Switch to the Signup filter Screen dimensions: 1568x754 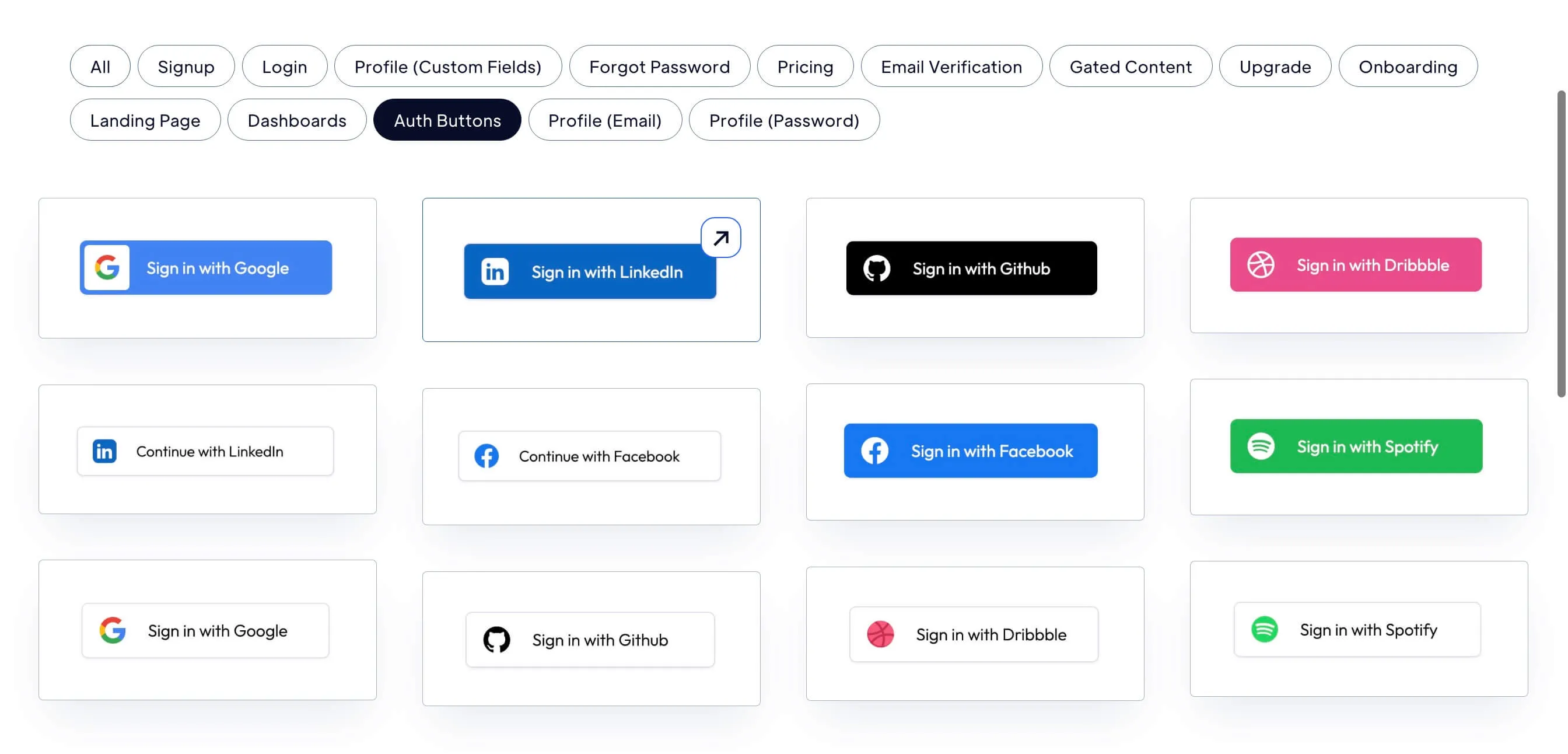(x=185, y=66)
